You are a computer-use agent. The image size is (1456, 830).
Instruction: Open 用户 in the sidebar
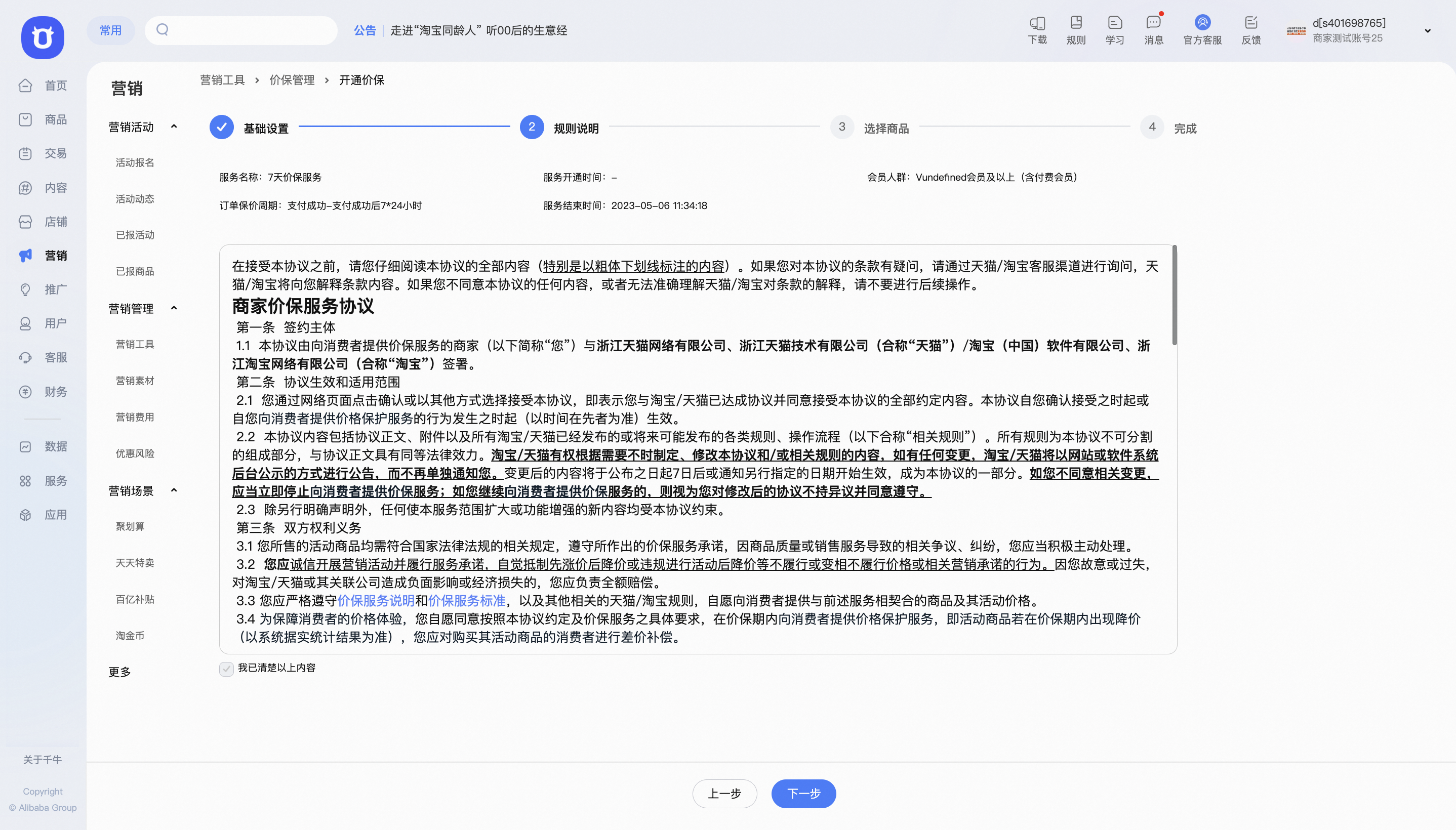point(44,323)
